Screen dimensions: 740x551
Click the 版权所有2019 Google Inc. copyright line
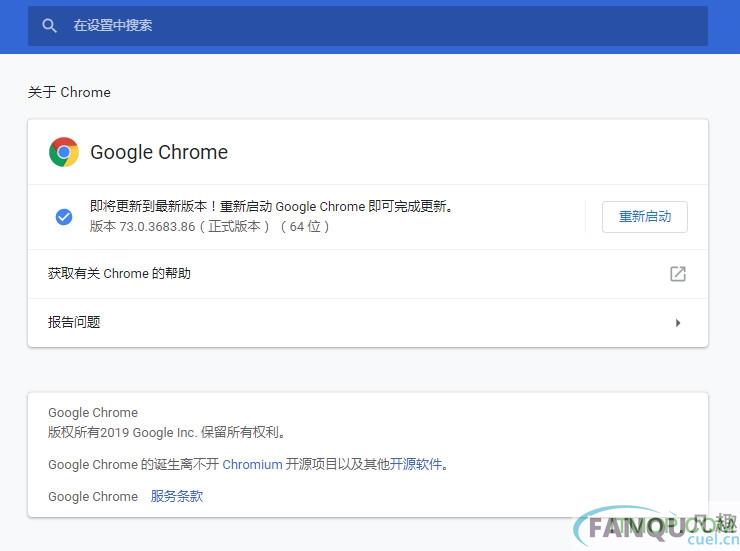[166, 432]
